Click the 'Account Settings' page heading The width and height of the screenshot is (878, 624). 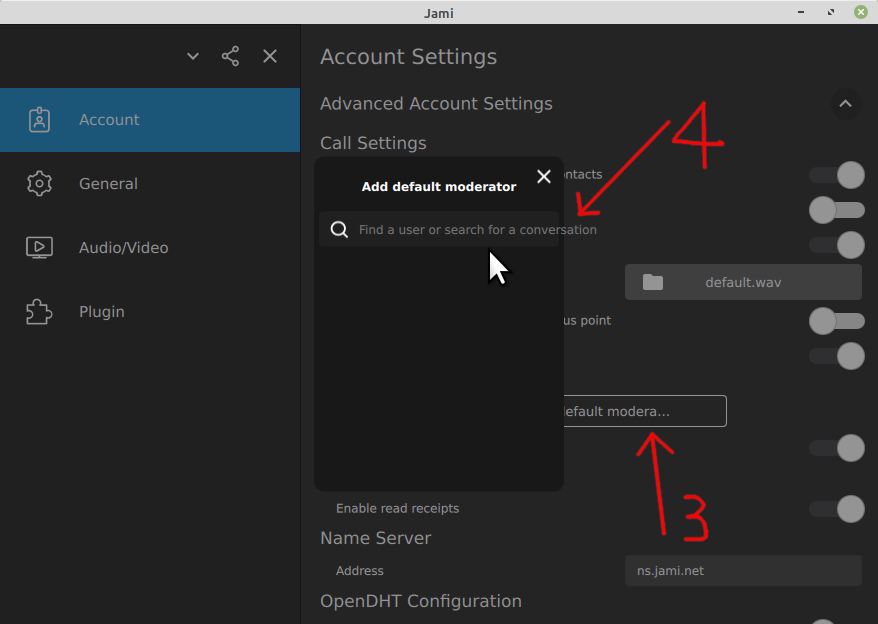point(408,57)
